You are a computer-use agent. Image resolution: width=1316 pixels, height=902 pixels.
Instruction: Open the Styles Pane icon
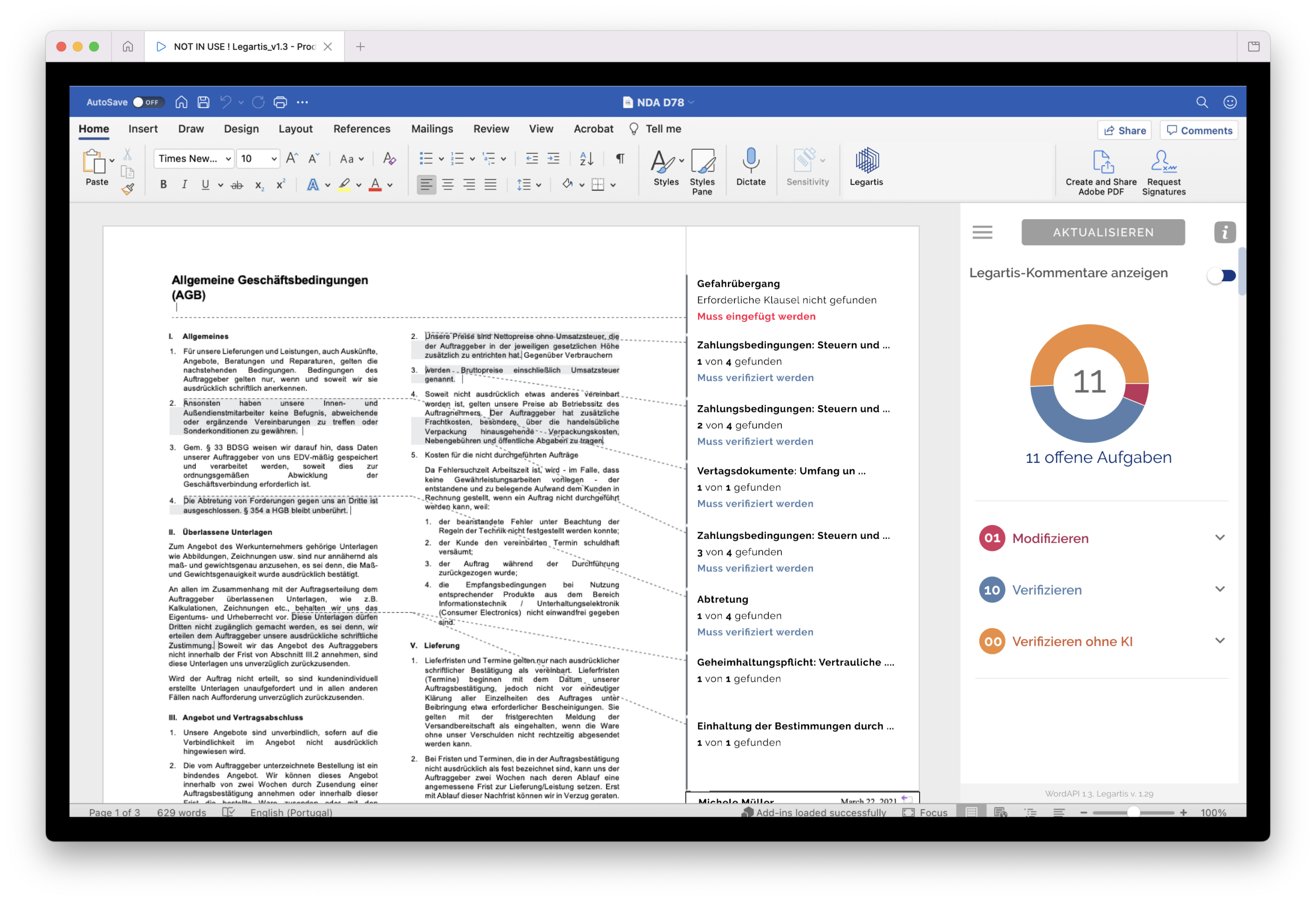tap(702, 162)
